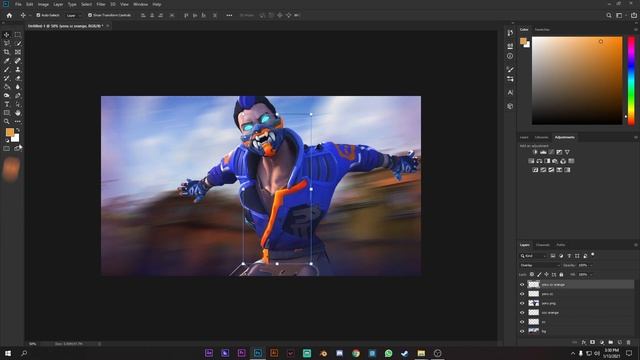Toggle the Auto-Select checkbox
This screenshot has width=640, height=360.
point(38,15)
